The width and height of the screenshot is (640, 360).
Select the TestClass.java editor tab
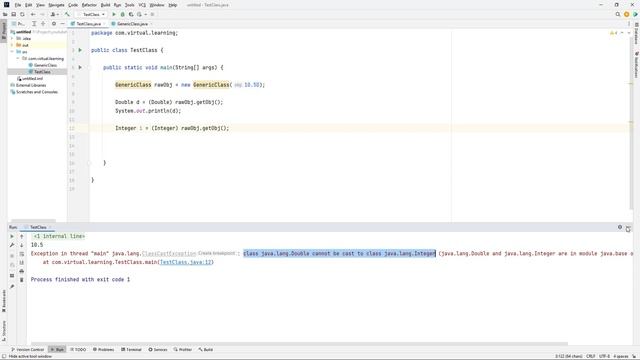coord(88,24)
